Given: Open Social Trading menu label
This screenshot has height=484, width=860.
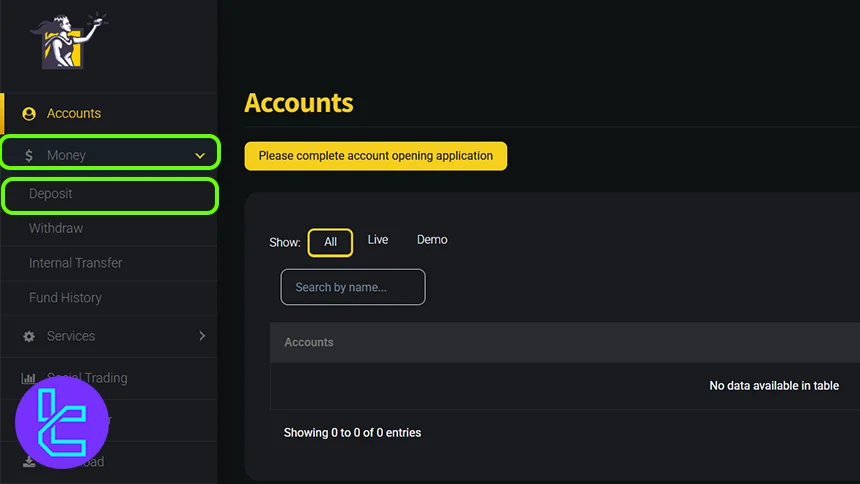Looking at the screenshot, I should point(87,378).
